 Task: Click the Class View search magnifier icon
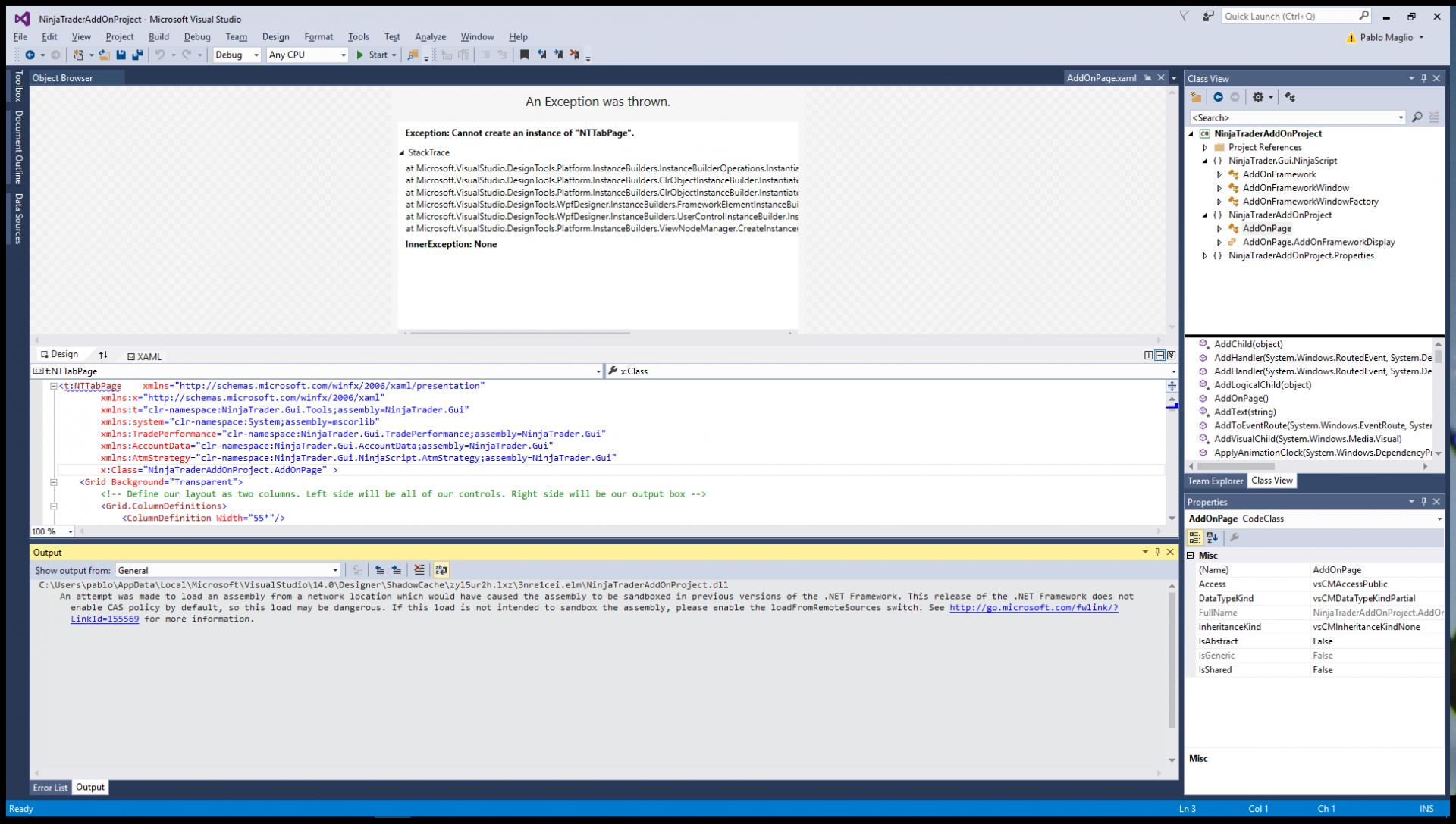coord(1417,117)
